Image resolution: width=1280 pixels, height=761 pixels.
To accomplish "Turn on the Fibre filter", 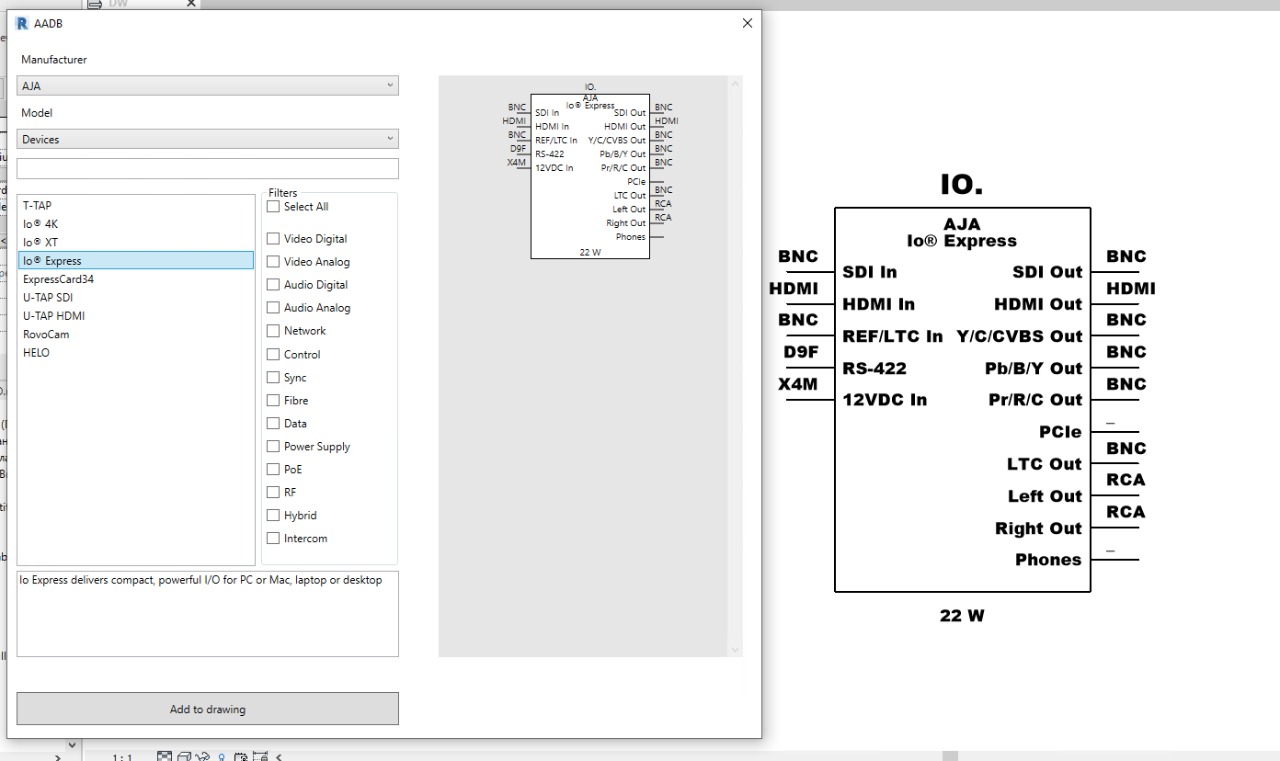I will point(273,401).
